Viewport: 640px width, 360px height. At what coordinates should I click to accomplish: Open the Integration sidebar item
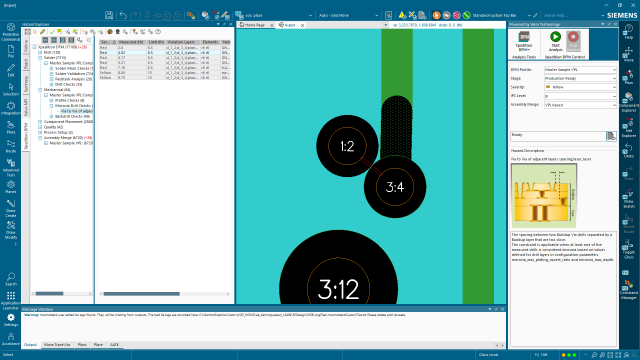point(11,109)
